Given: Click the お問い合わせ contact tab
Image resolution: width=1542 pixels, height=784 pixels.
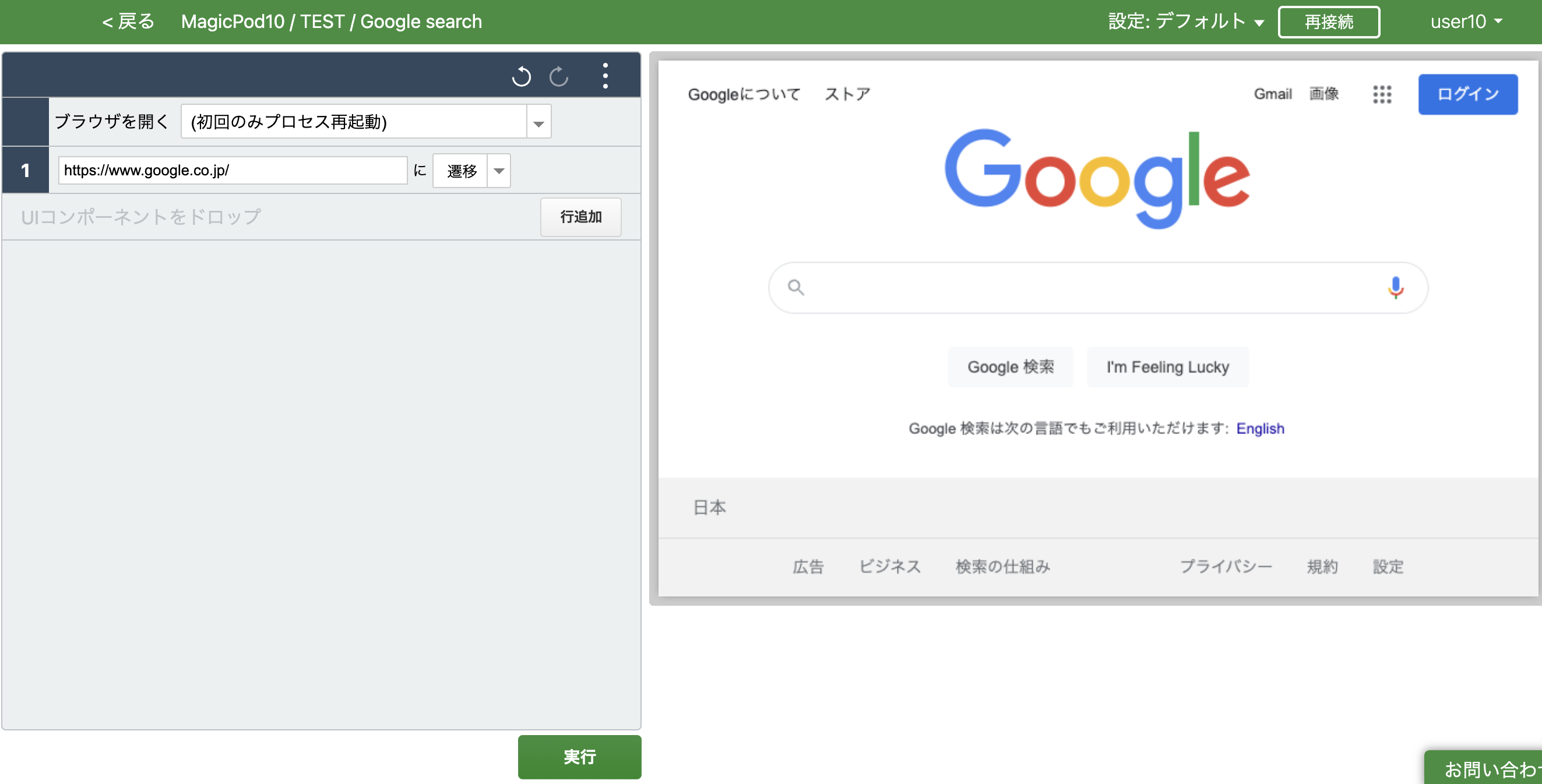Looking at the screenshot, I should click(1483, 767).
